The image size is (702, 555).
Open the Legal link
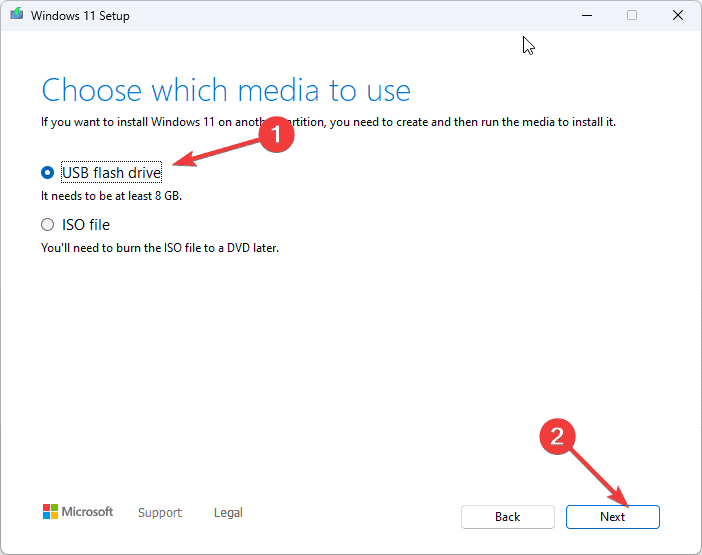pyautogui.click(x=228, y=512)
